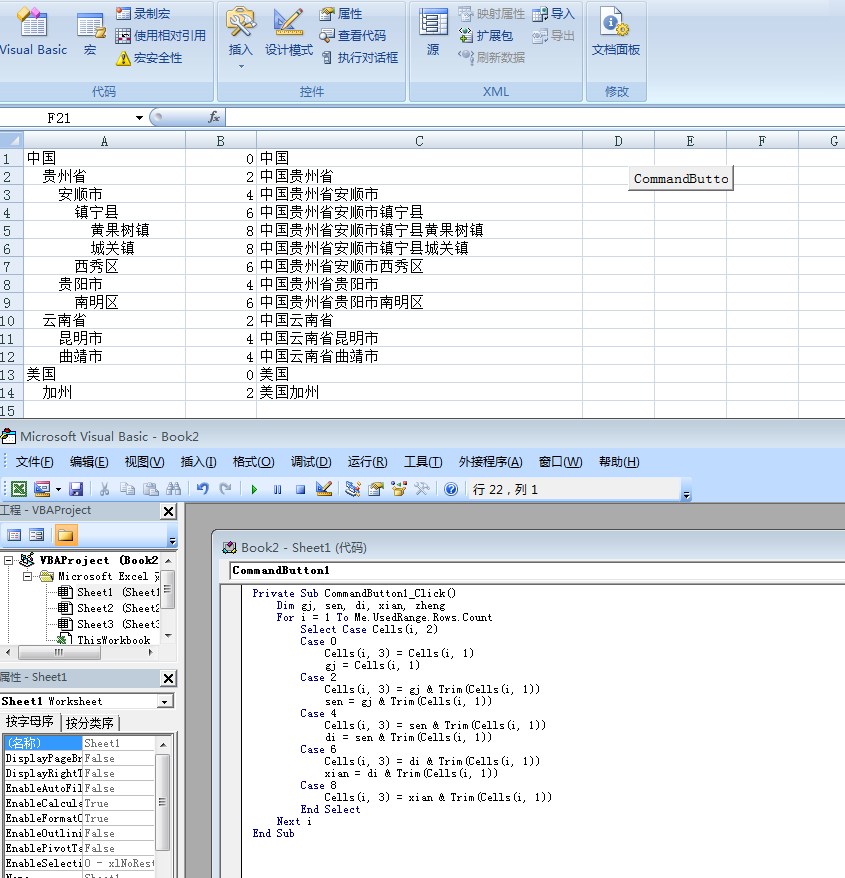The width and height of the screenshot is (845, 878).
Task: Select the EnableCalculation property row
Action: point(79,803)
